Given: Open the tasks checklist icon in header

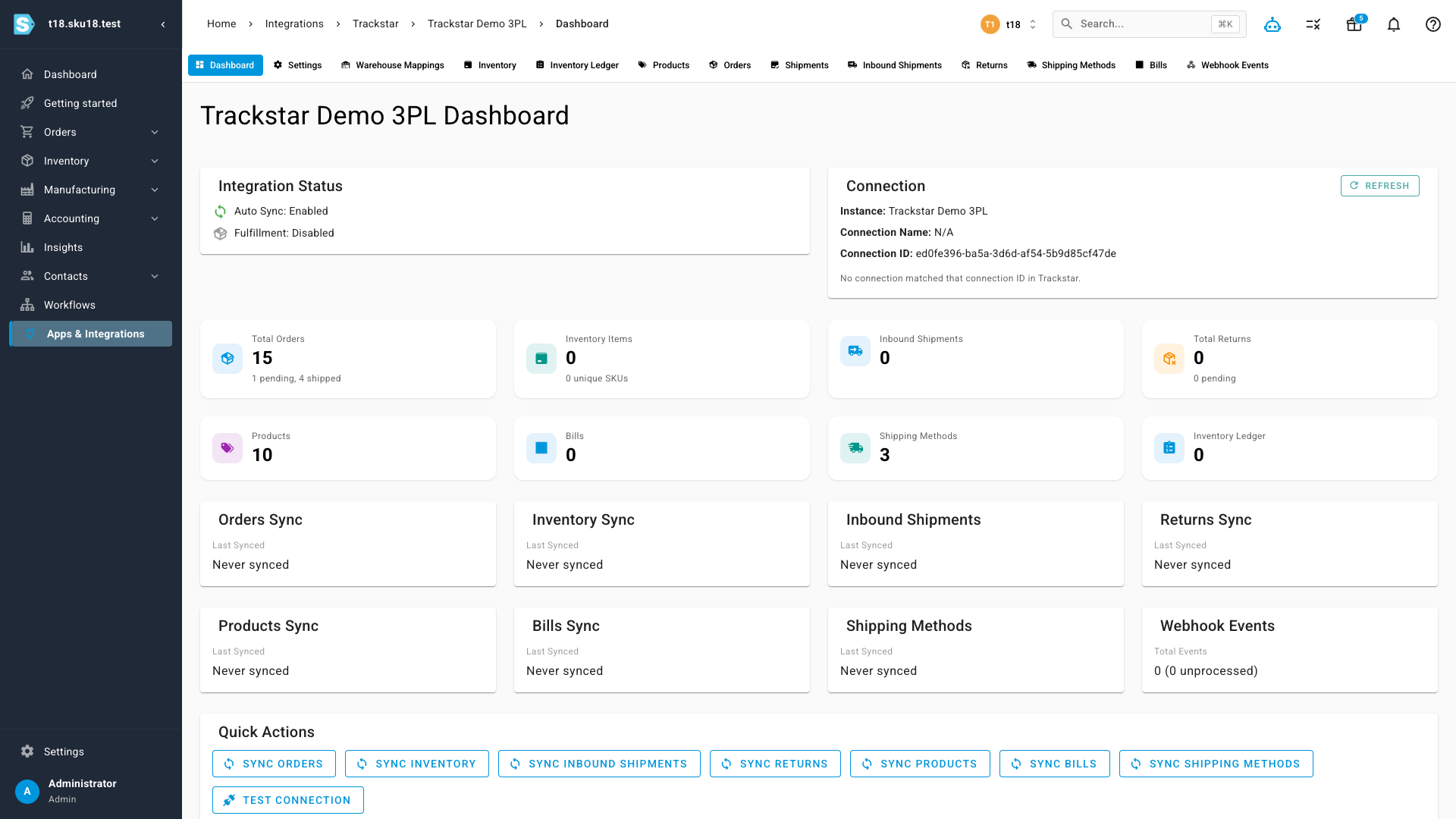Looking at the screenshot, I should [1313, 24].
